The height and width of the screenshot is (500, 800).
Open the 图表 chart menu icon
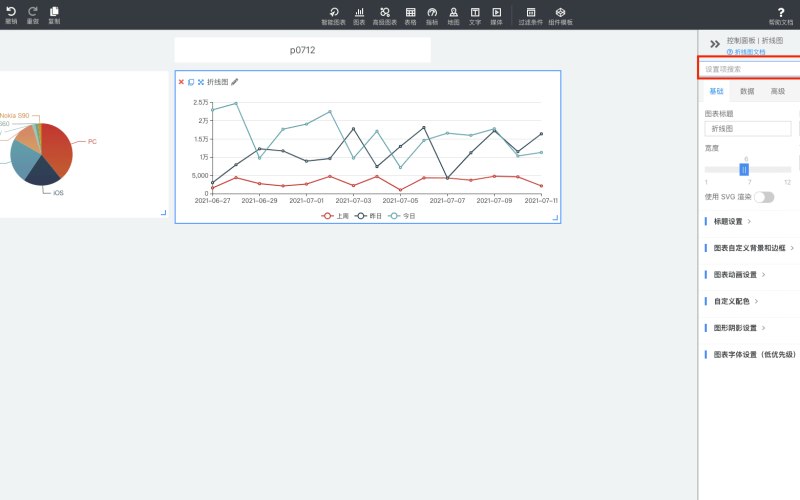359,16
